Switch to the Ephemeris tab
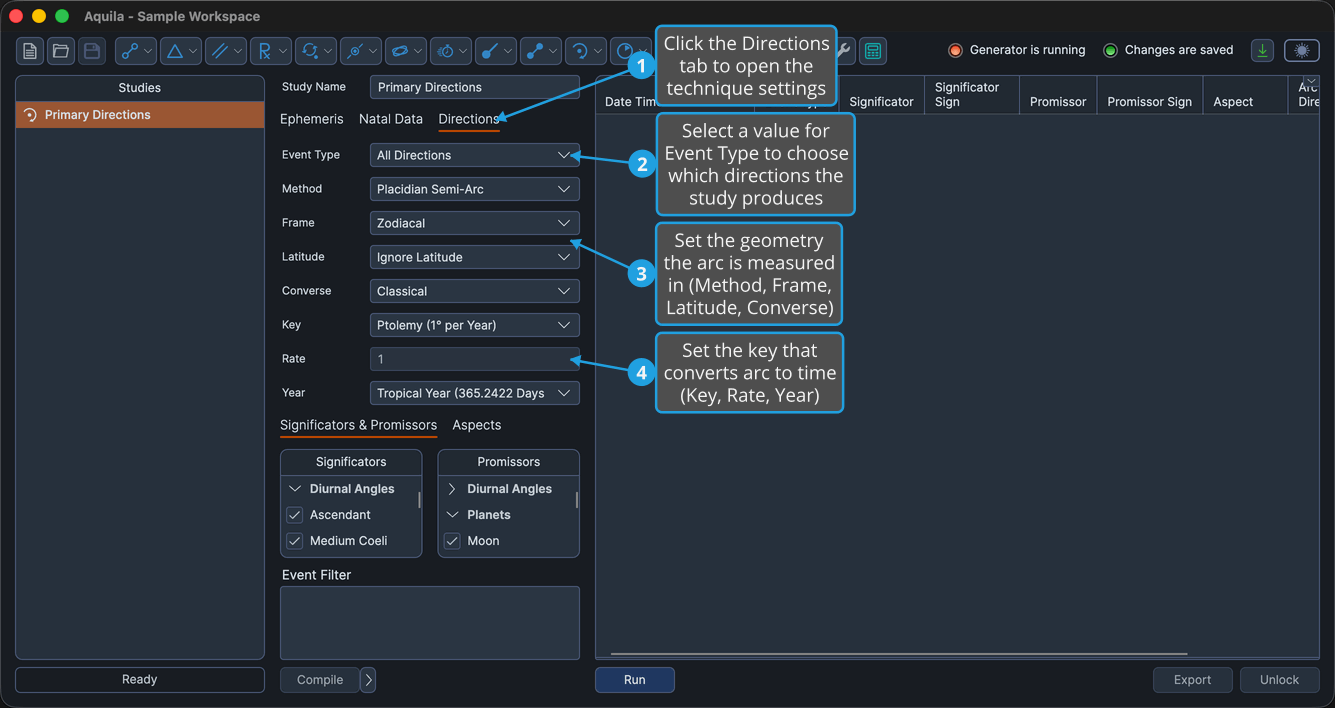The image size is (1335, 708). tap(312, 119)
